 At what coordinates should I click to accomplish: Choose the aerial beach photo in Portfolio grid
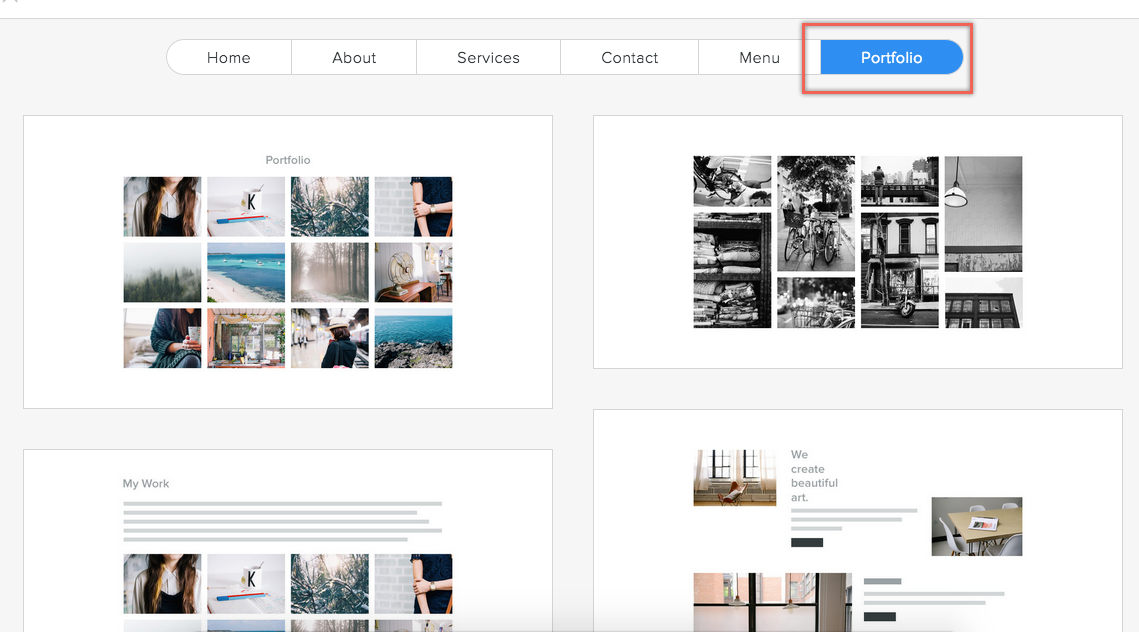pos(246,272)
